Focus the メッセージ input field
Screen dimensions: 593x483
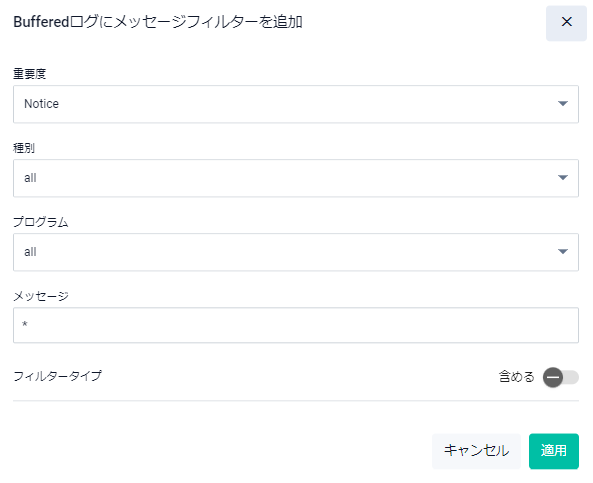pyautogui.click(x=296, y=325)
